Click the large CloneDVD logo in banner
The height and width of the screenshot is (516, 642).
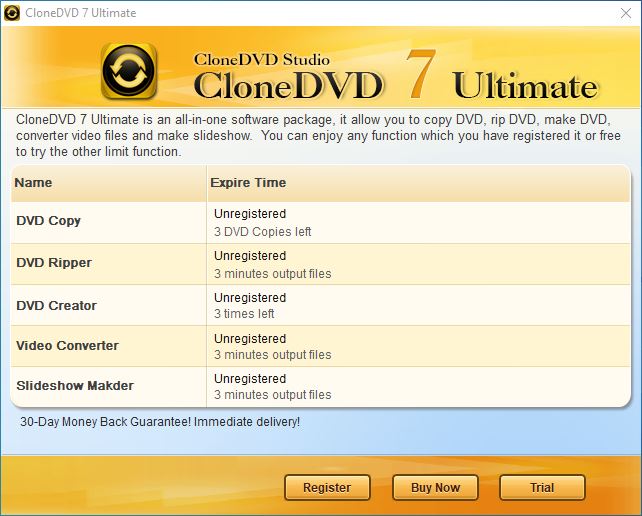[x=129, y=71]
